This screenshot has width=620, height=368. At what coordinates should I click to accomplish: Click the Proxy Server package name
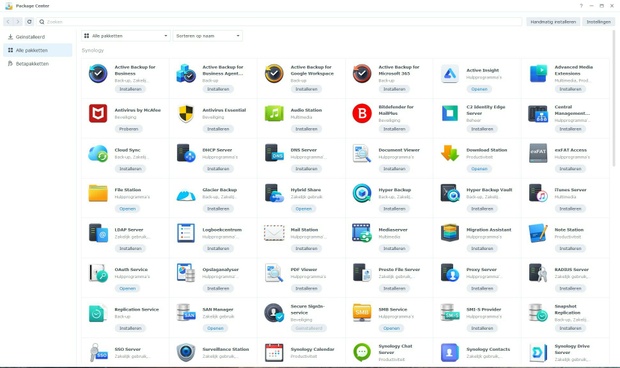click(481, 270)
